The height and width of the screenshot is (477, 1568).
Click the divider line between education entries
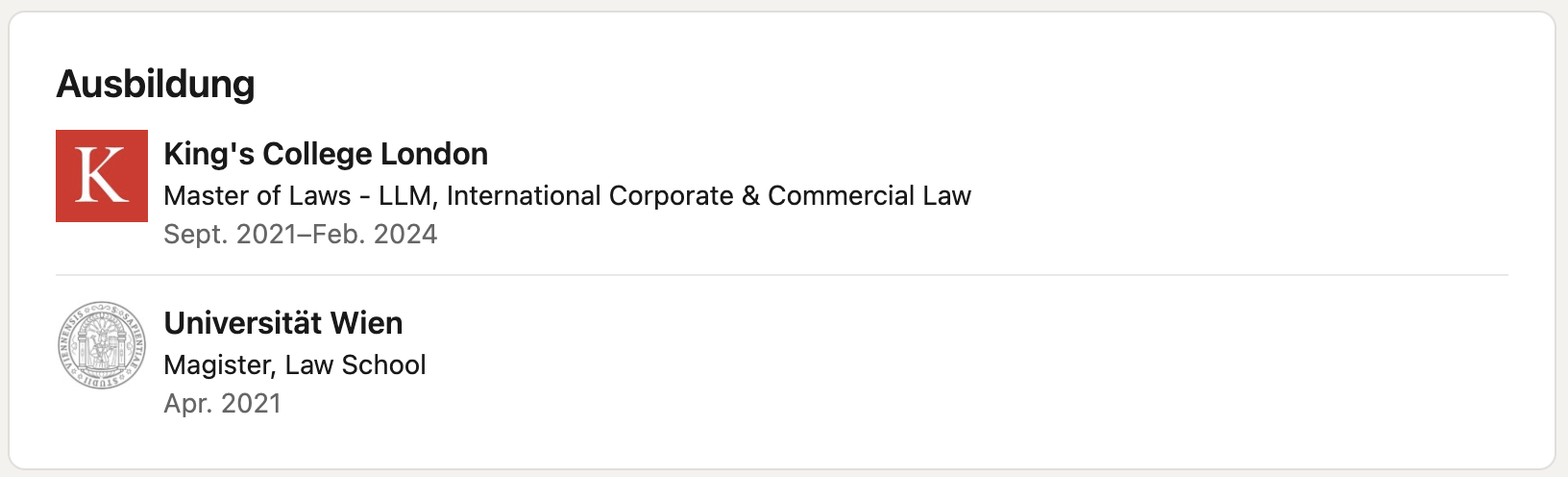(x=782, y=275)
